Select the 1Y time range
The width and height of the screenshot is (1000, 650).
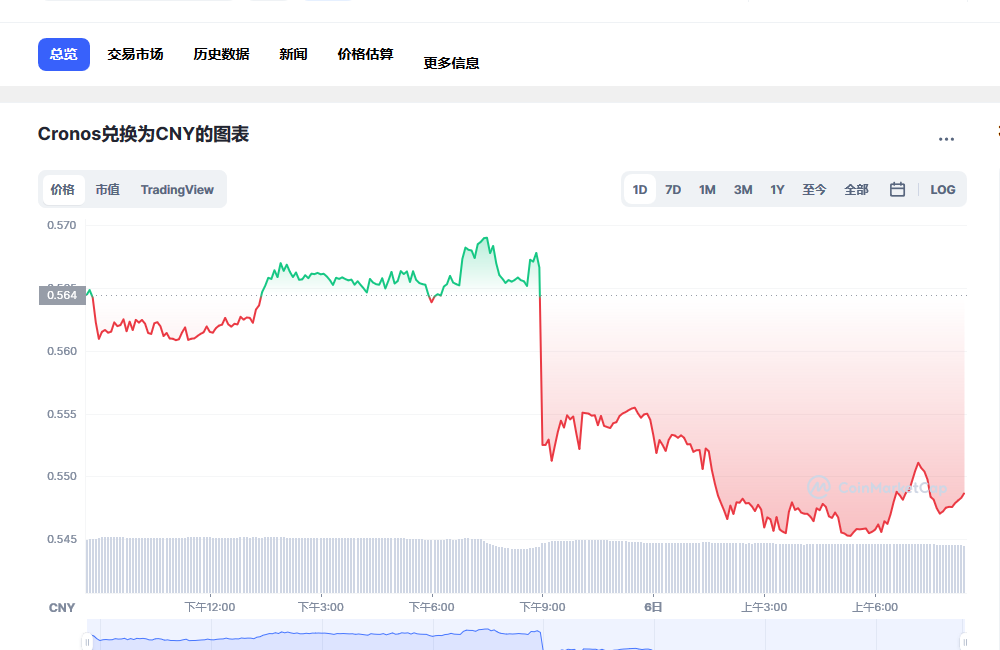pyautogui.click(x=777, y=189)
